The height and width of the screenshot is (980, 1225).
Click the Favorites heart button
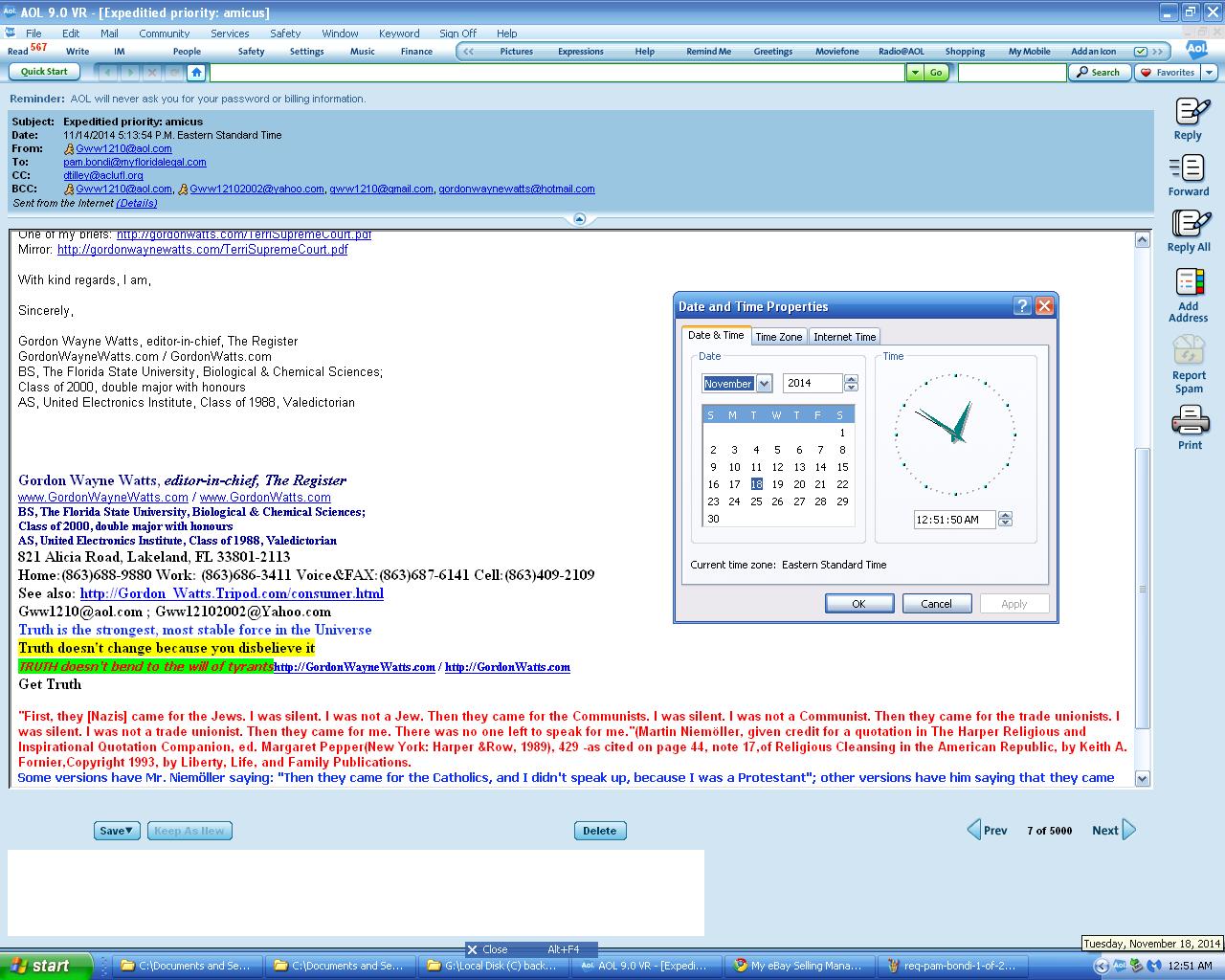[x=1168, y=72]
